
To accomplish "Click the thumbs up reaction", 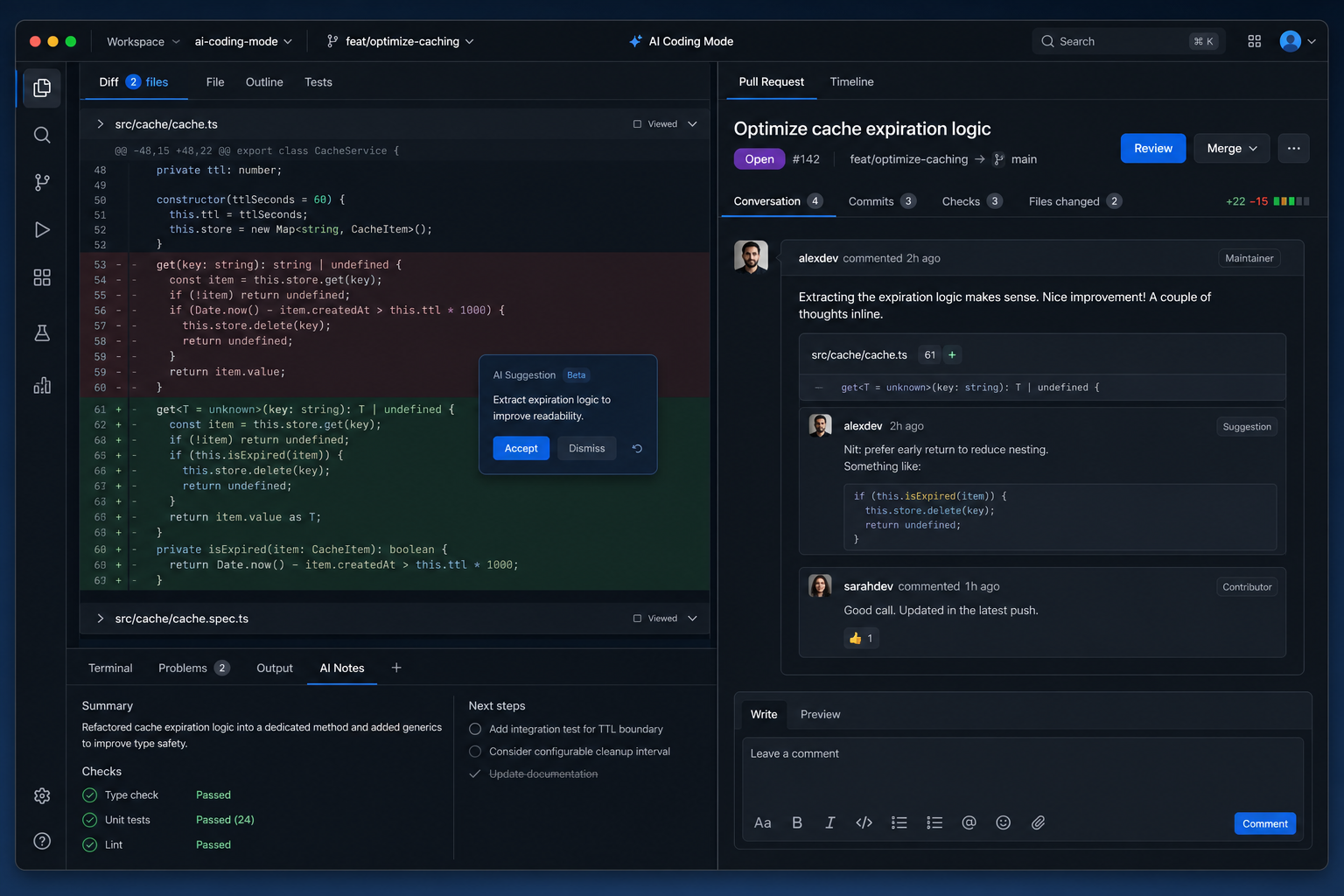I will [861, 639].
